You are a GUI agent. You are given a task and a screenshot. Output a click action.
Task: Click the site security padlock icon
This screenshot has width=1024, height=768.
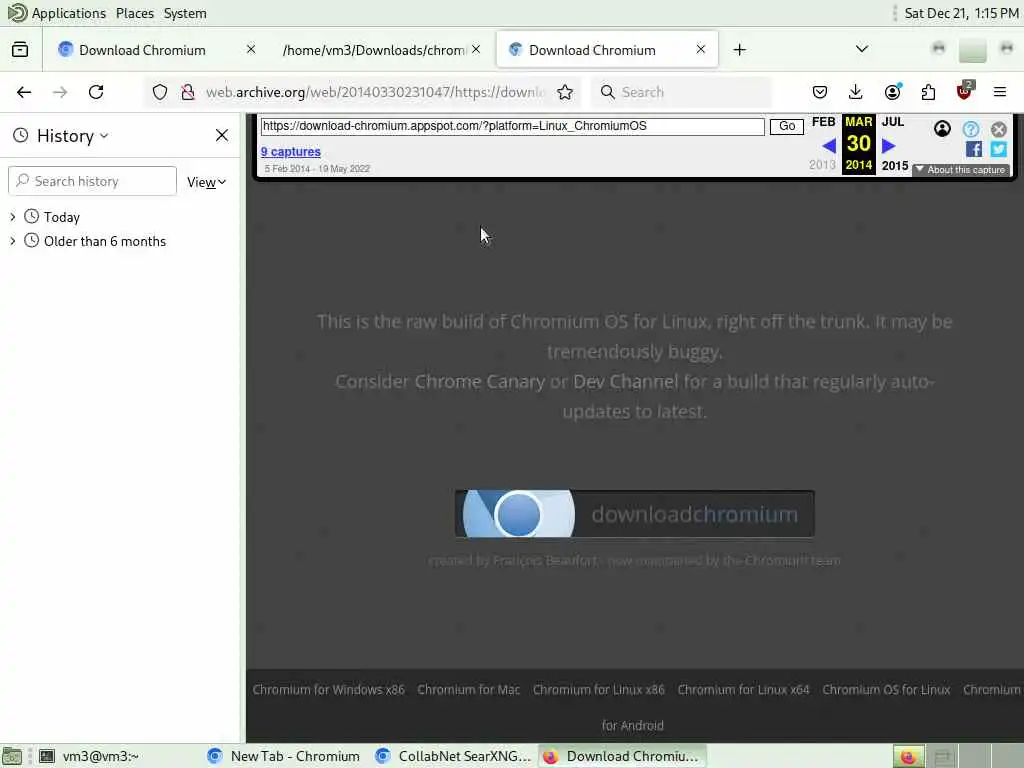coord(188,92)
